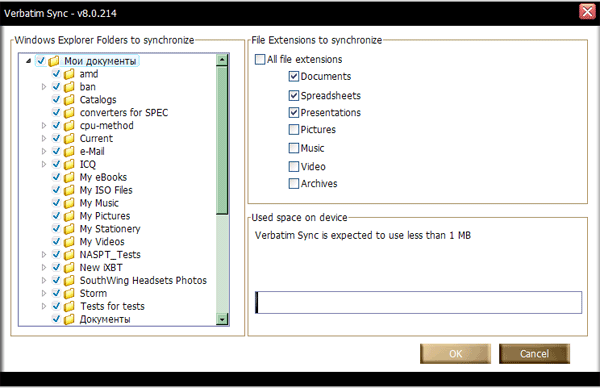Screen dimensions: 600x388
Task: Click the Документы folder icon
Action: 69,319
